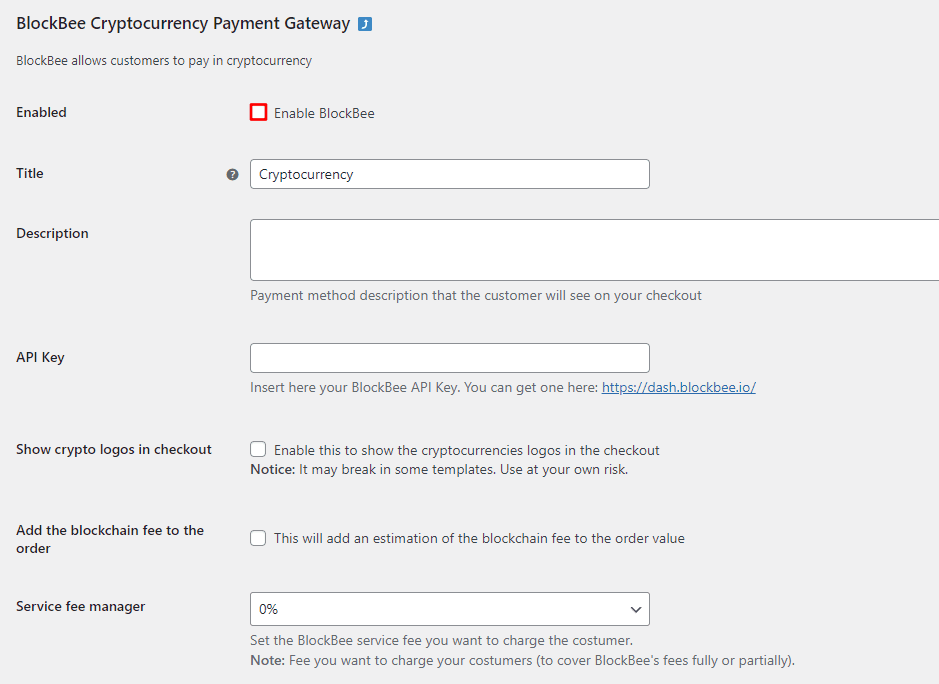Check Show crypto logos in checkout option
939x684 pixels.
258,449
